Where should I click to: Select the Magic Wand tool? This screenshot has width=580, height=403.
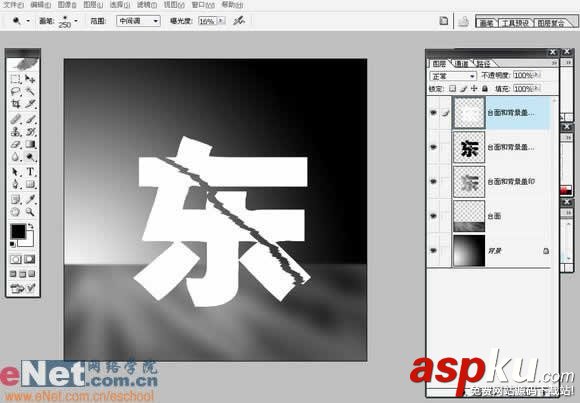click(30, 91)
